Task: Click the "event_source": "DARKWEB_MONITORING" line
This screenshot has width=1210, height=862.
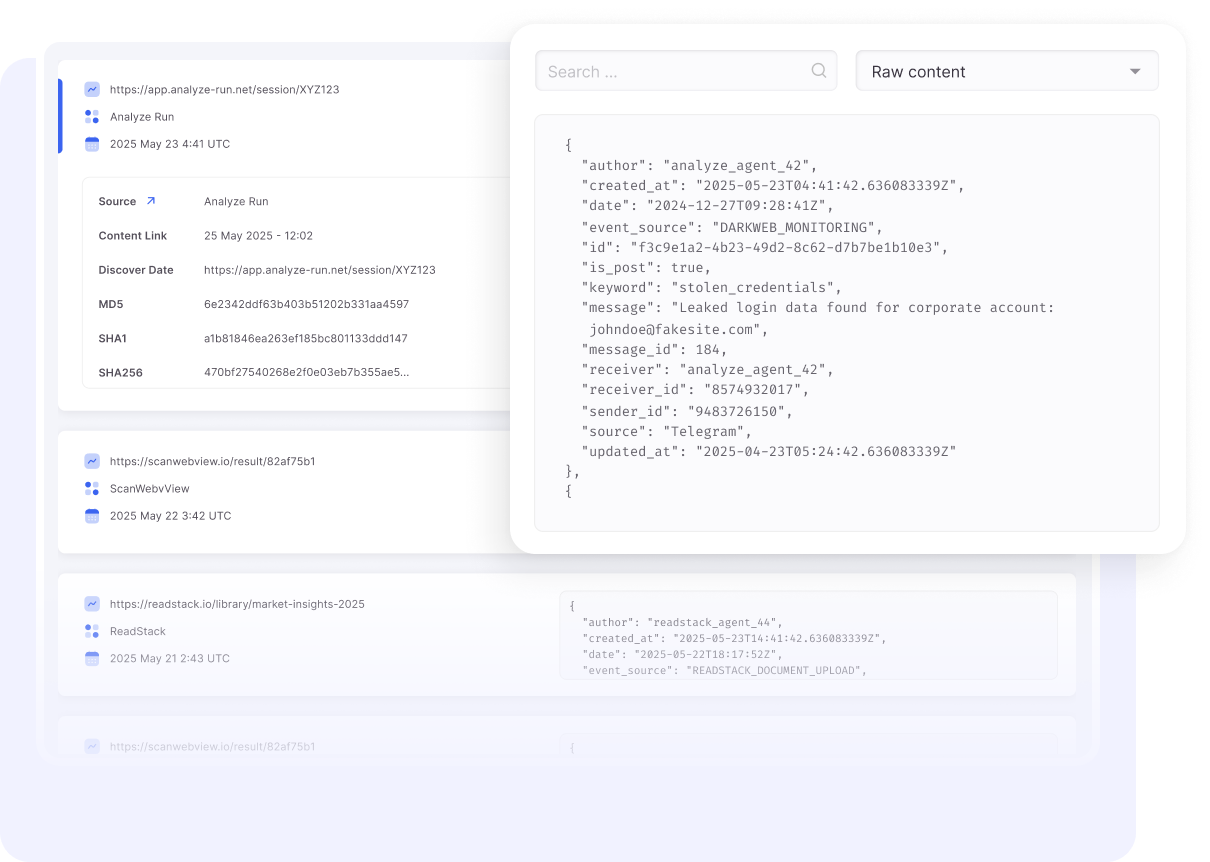Action: 732,227
